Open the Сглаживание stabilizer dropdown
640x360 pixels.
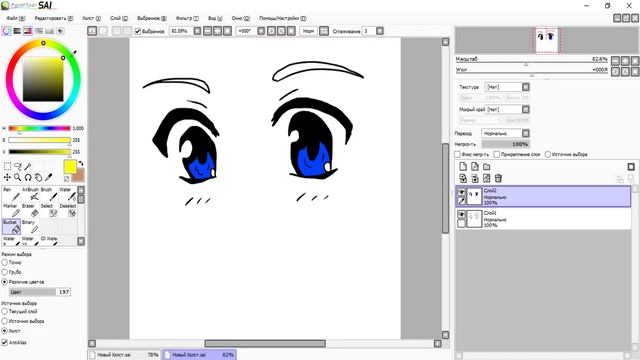(x=380, y=31)
